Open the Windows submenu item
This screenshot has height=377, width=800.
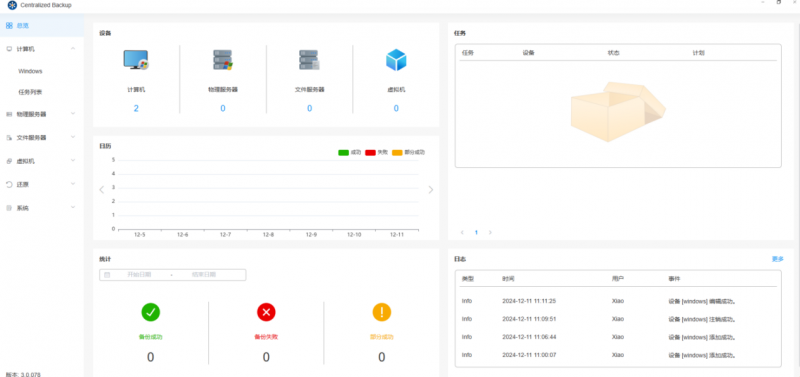[30, 71]
